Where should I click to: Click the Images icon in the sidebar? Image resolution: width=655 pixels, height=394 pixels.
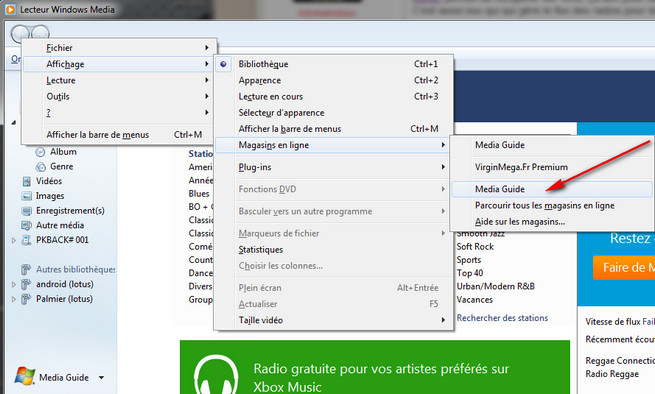[x=26, y=196]
